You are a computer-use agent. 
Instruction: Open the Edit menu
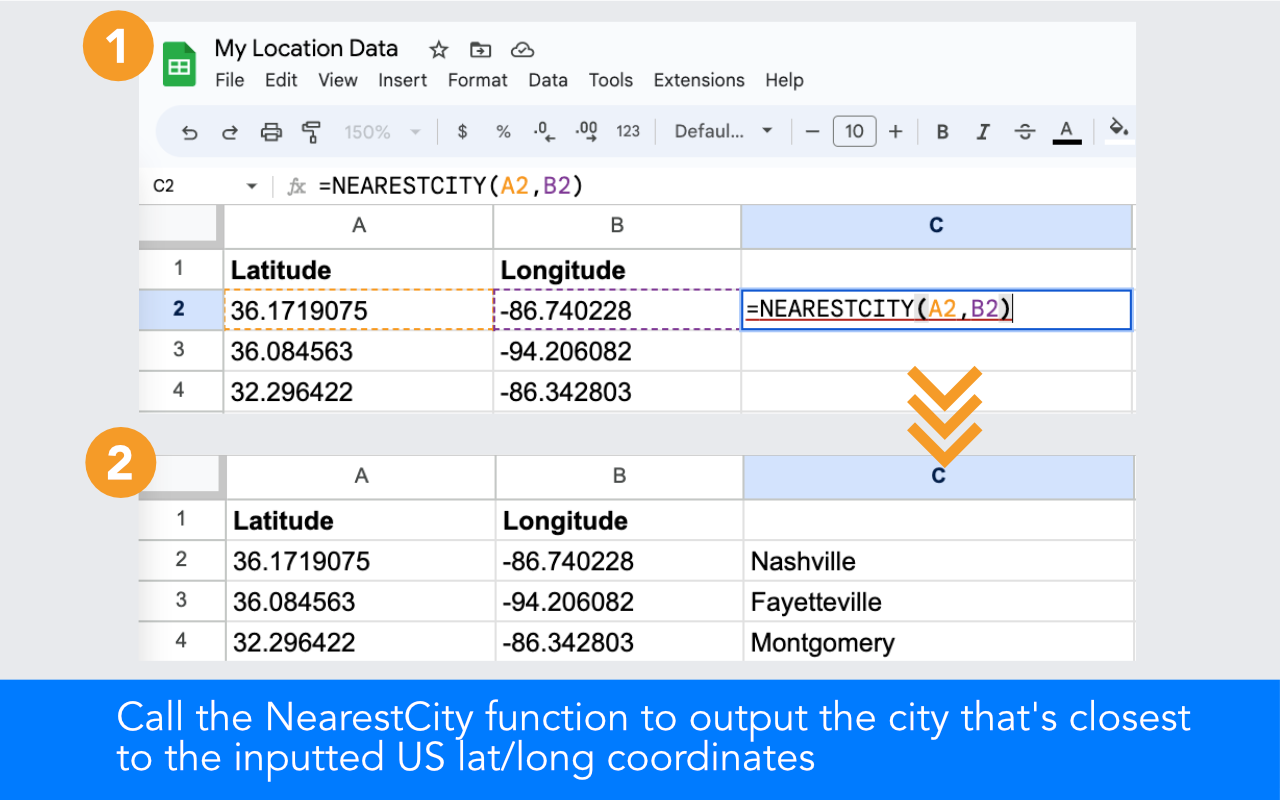[281, 80]
